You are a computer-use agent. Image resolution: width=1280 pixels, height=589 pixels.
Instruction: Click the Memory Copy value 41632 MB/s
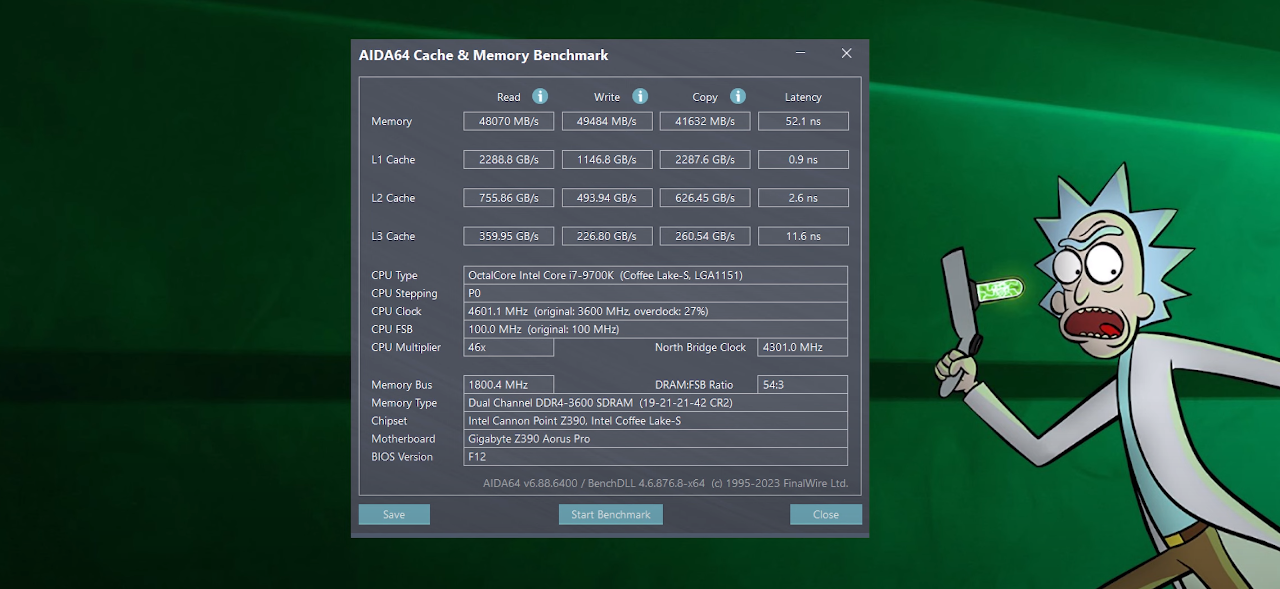coord(704,121)
